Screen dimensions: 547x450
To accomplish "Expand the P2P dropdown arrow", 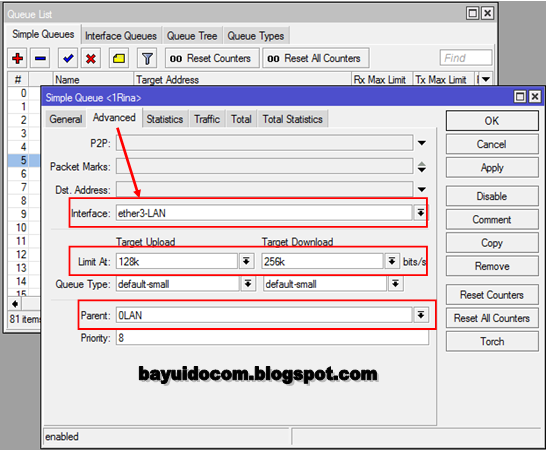I will pyautogui.click(x=422, y=143).
